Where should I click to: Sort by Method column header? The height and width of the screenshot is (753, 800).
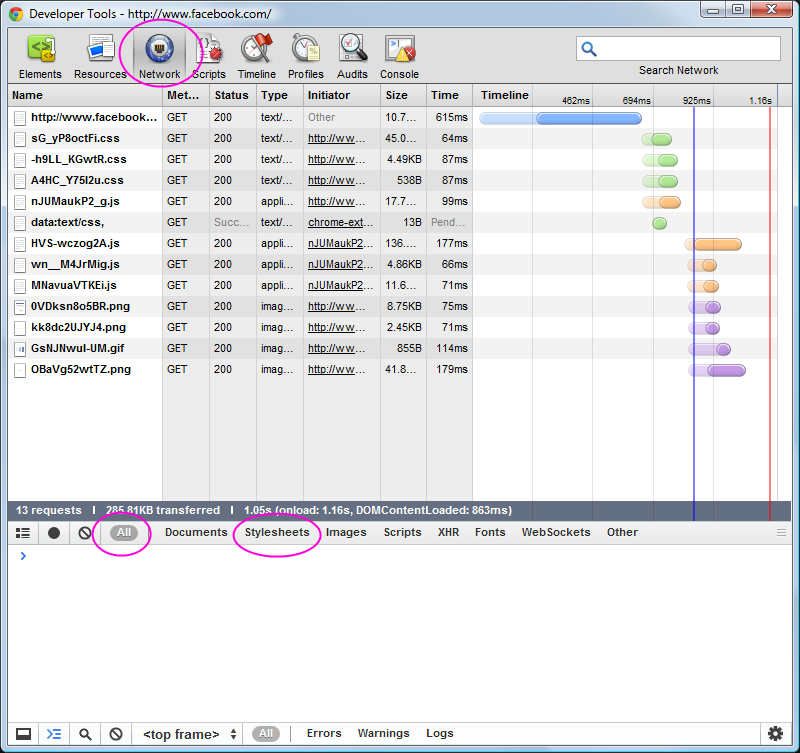186,95
